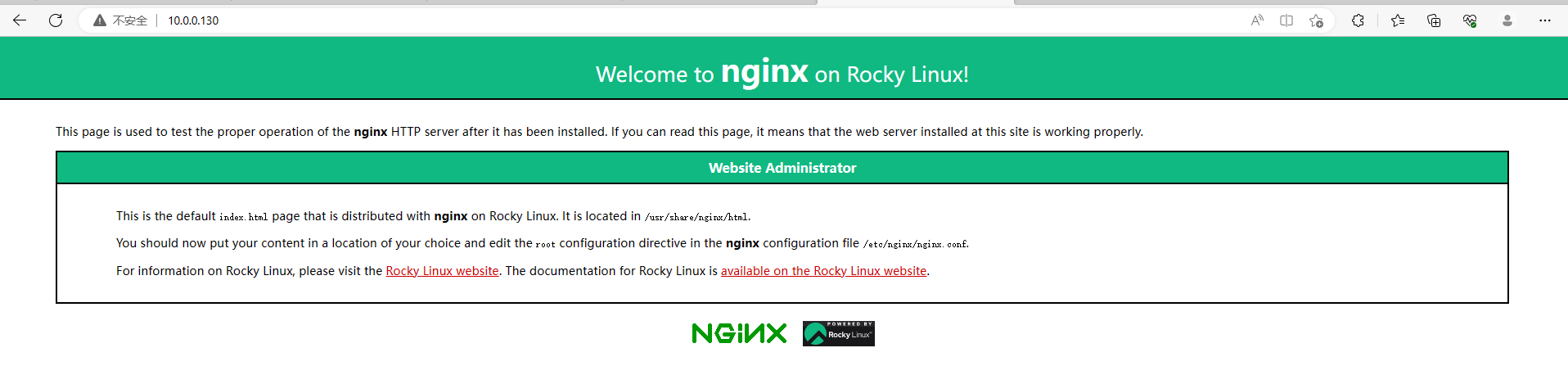Click the /usr/share/nginx/html path text

point(696,217)
